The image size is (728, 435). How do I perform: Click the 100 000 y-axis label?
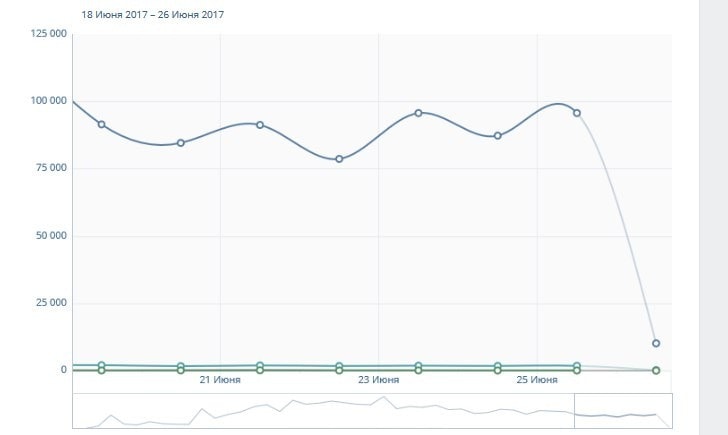[x=49, y=101]
